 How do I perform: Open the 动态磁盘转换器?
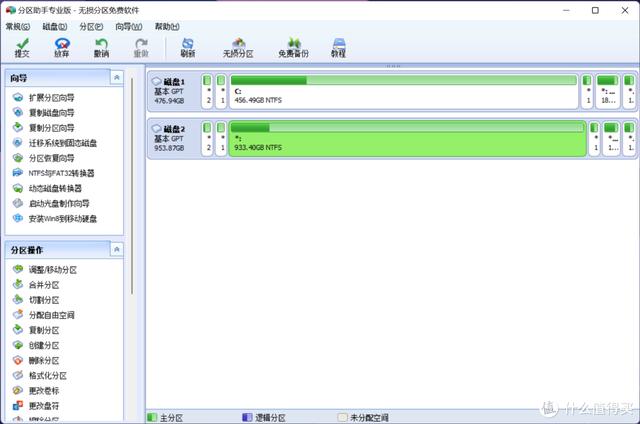point(47,188)
